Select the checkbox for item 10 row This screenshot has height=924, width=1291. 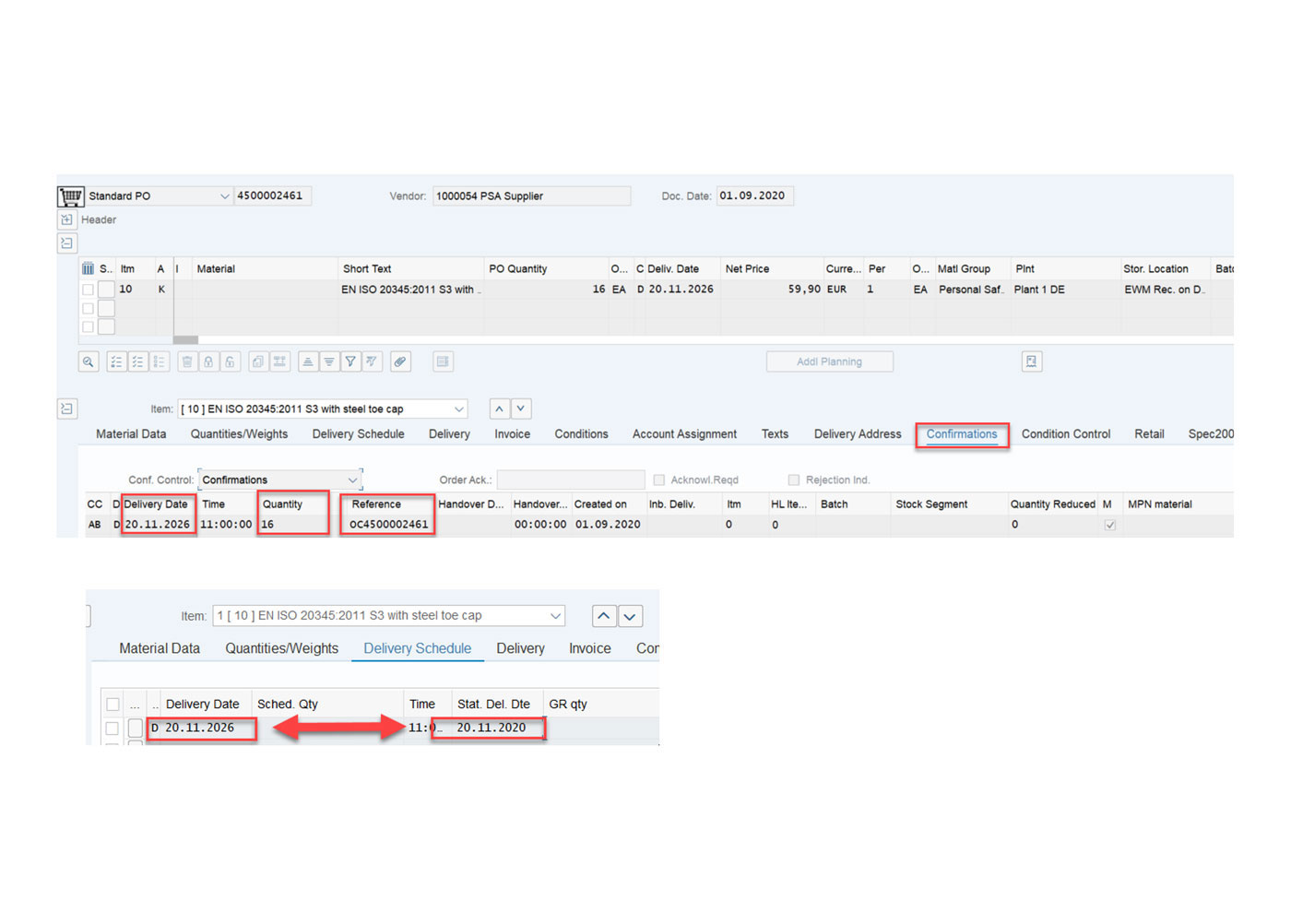(88, 289)
